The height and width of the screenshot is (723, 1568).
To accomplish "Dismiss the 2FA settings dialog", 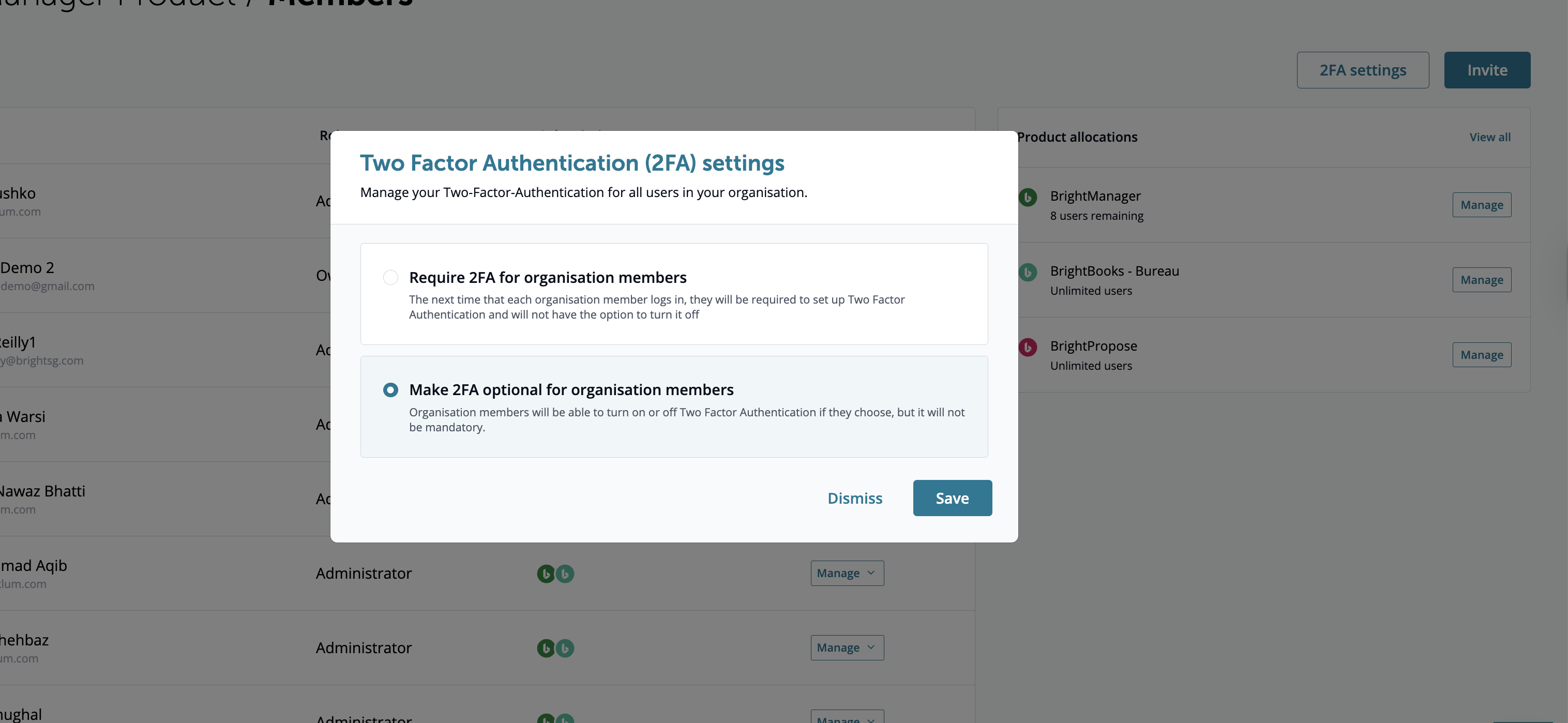I will pos(855,498).
